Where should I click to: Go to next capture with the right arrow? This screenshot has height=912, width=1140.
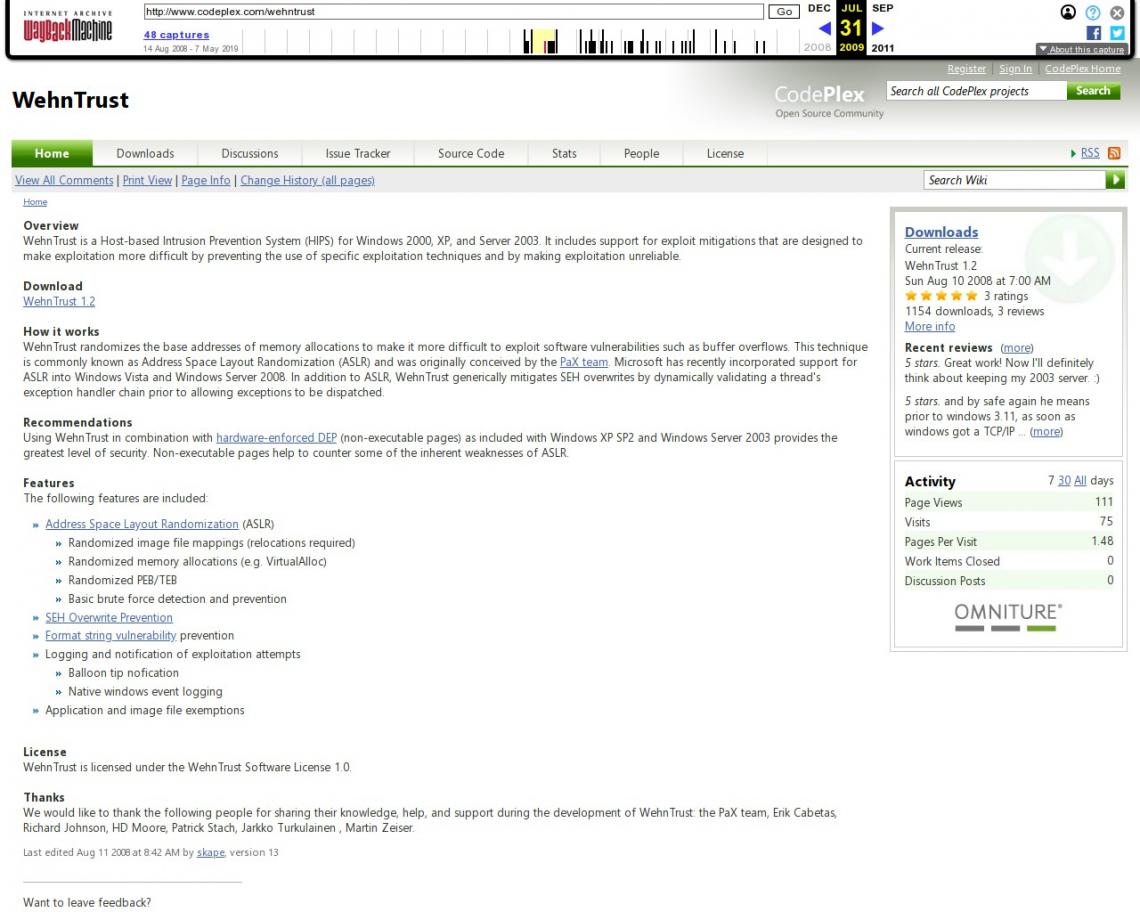(878, 28)
